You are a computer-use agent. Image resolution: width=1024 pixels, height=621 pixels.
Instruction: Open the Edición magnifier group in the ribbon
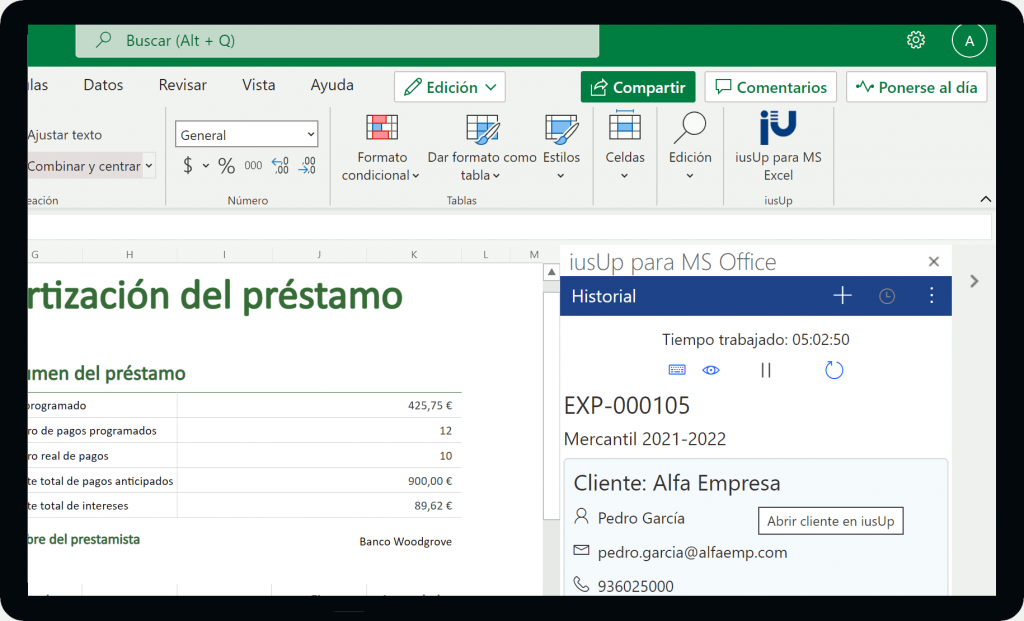690,147
